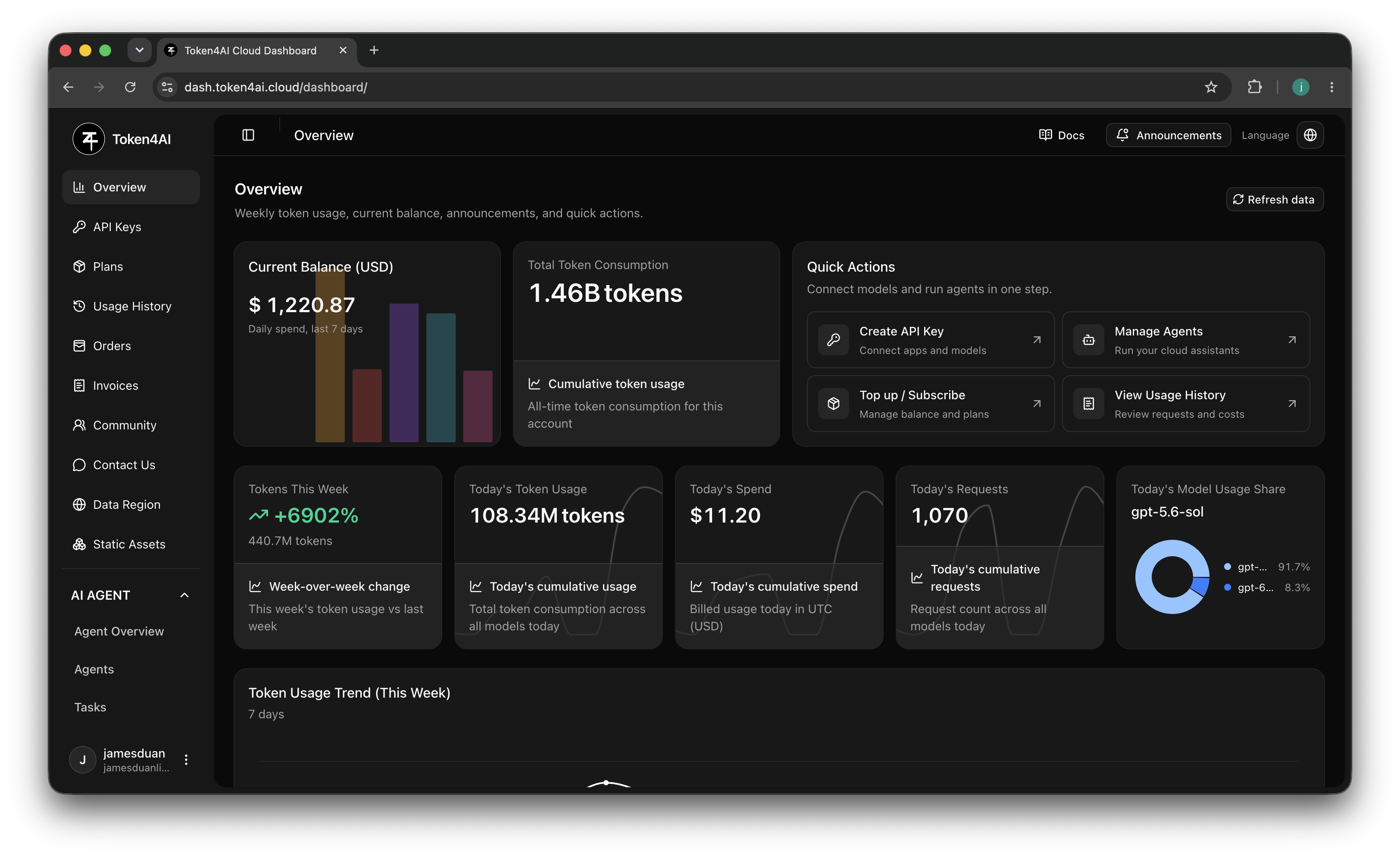1400x858 pixels.
Task: Click the Create API Key key icon
Action: point(833,340)
